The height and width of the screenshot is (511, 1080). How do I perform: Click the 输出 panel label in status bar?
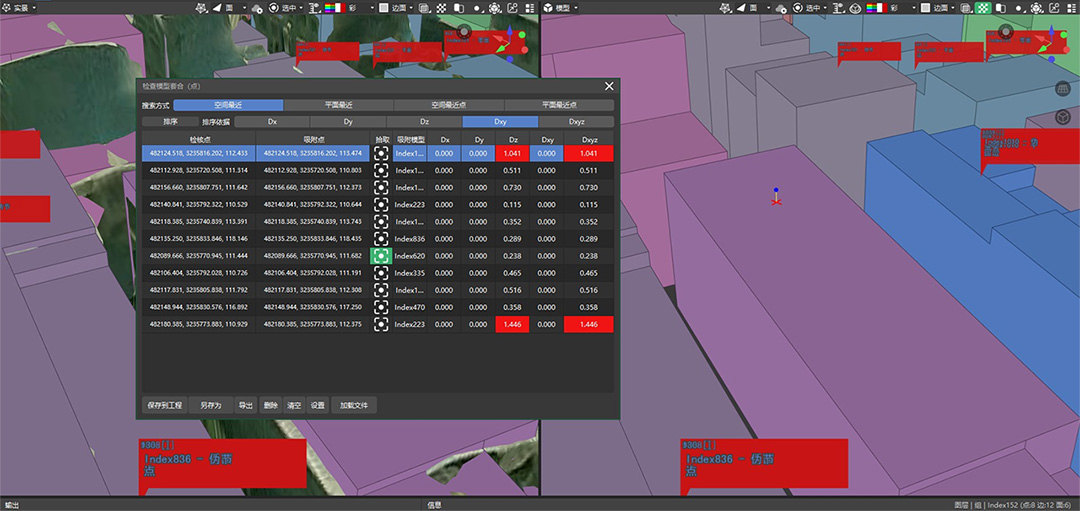12,505
